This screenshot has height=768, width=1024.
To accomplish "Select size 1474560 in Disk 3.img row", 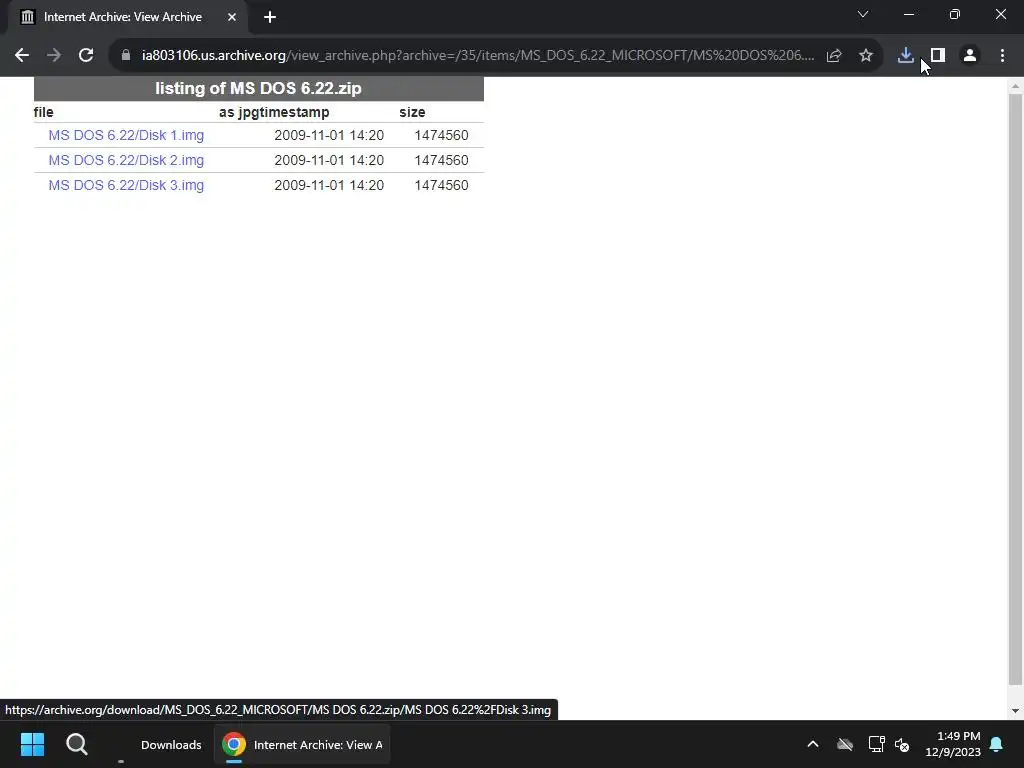I will click(x=441, y=185).
